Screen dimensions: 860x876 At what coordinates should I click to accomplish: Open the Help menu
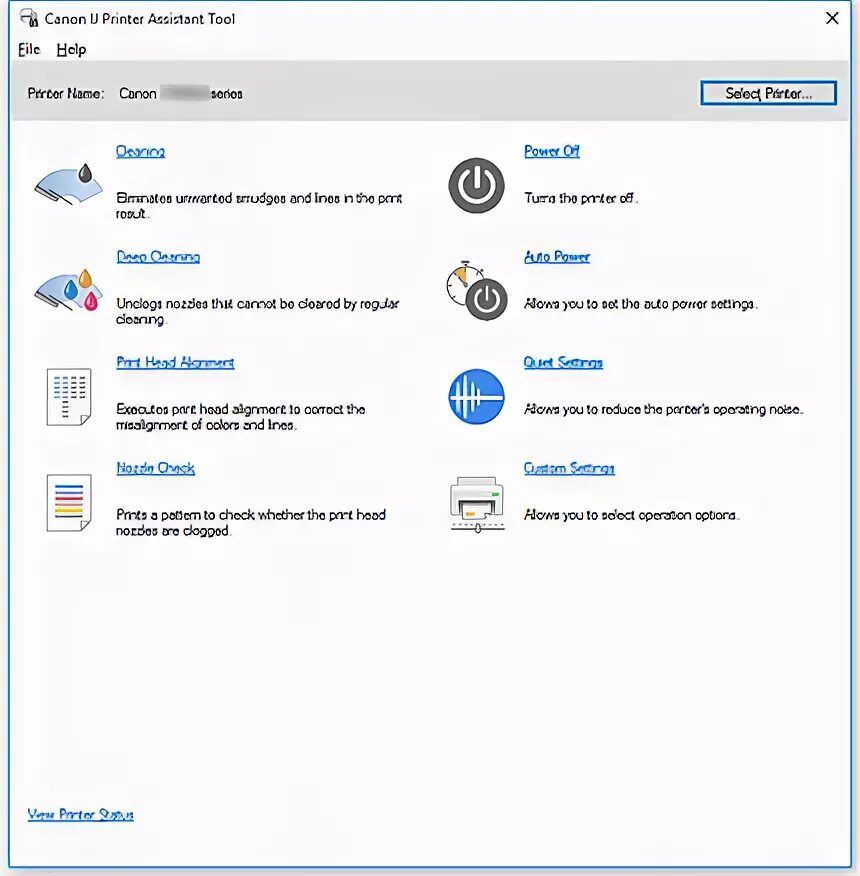coord(72,49)
